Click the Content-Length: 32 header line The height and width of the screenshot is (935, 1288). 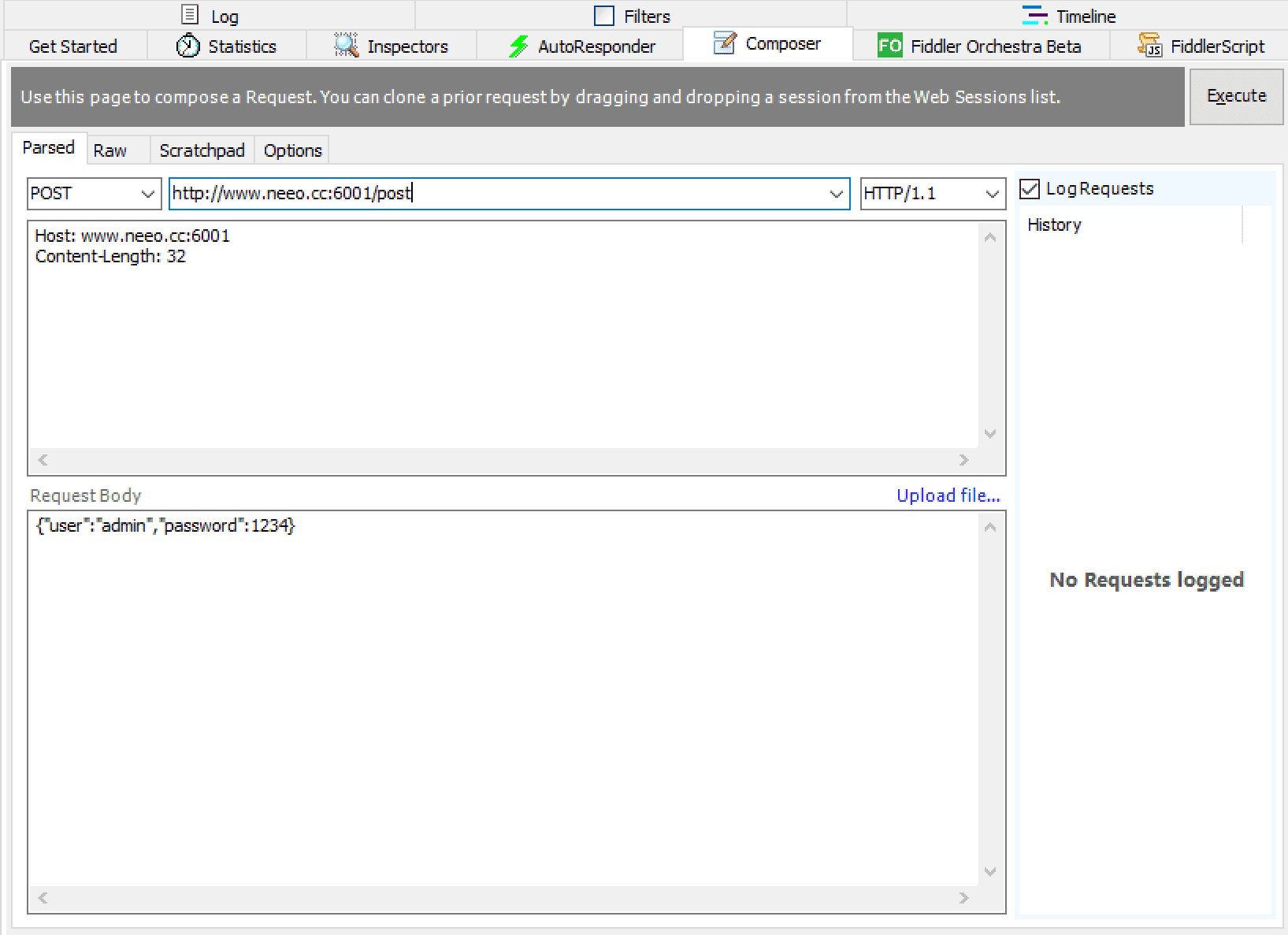click(110, 256)
